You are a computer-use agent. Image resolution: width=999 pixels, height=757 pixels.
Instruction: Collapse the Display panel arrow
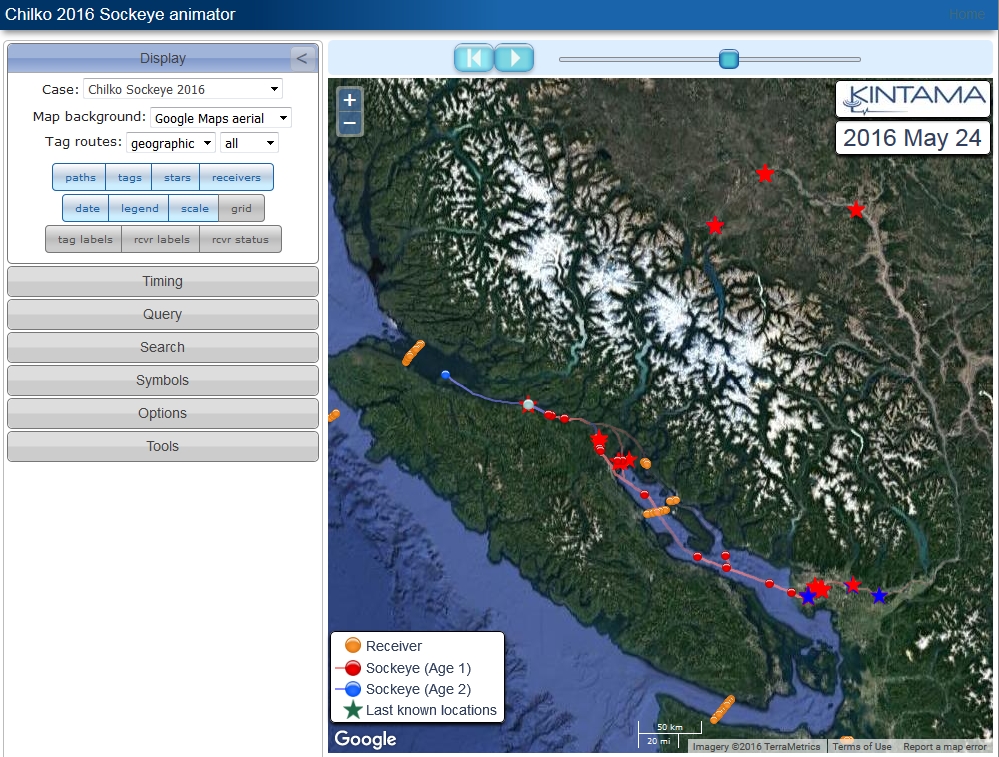(302, 58)
